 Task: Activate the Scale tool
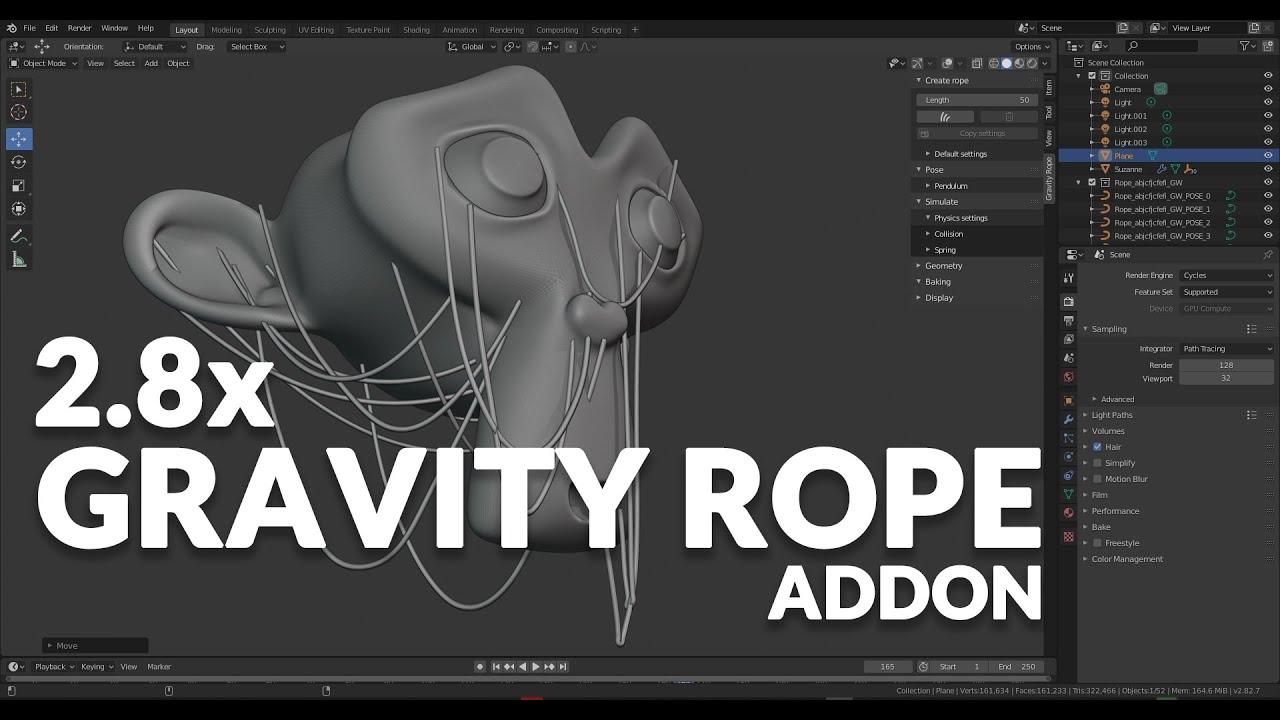tap(18, 185)
